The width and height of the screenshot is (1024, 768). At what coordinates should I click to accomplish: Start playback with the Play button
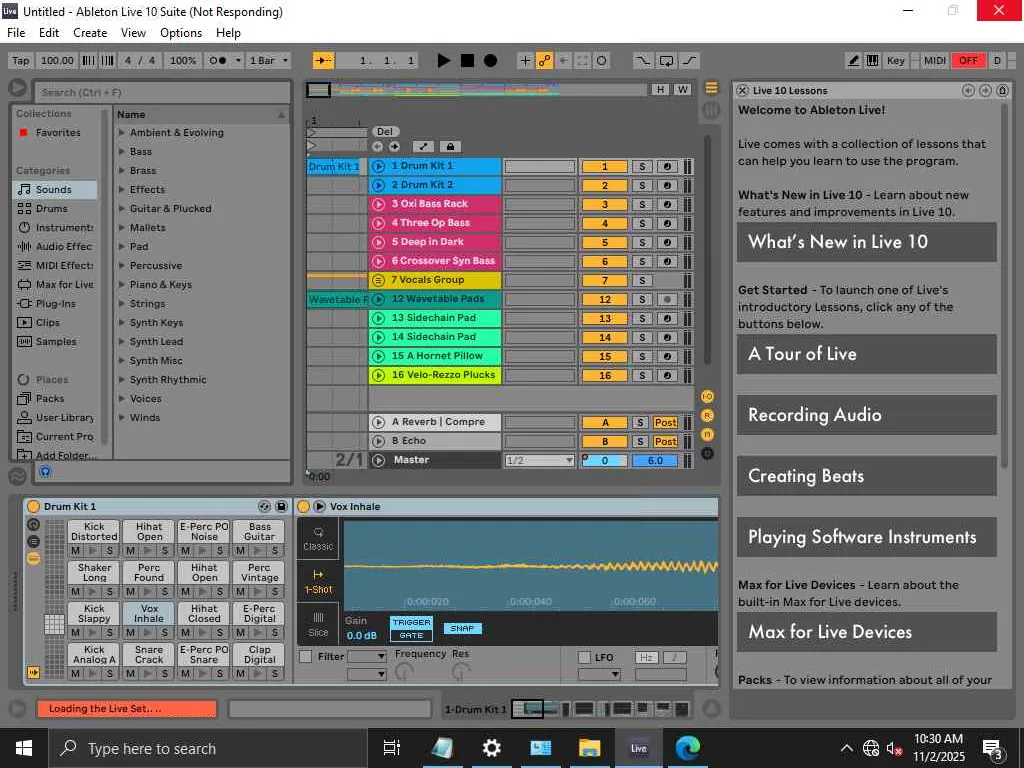point(443,61)
